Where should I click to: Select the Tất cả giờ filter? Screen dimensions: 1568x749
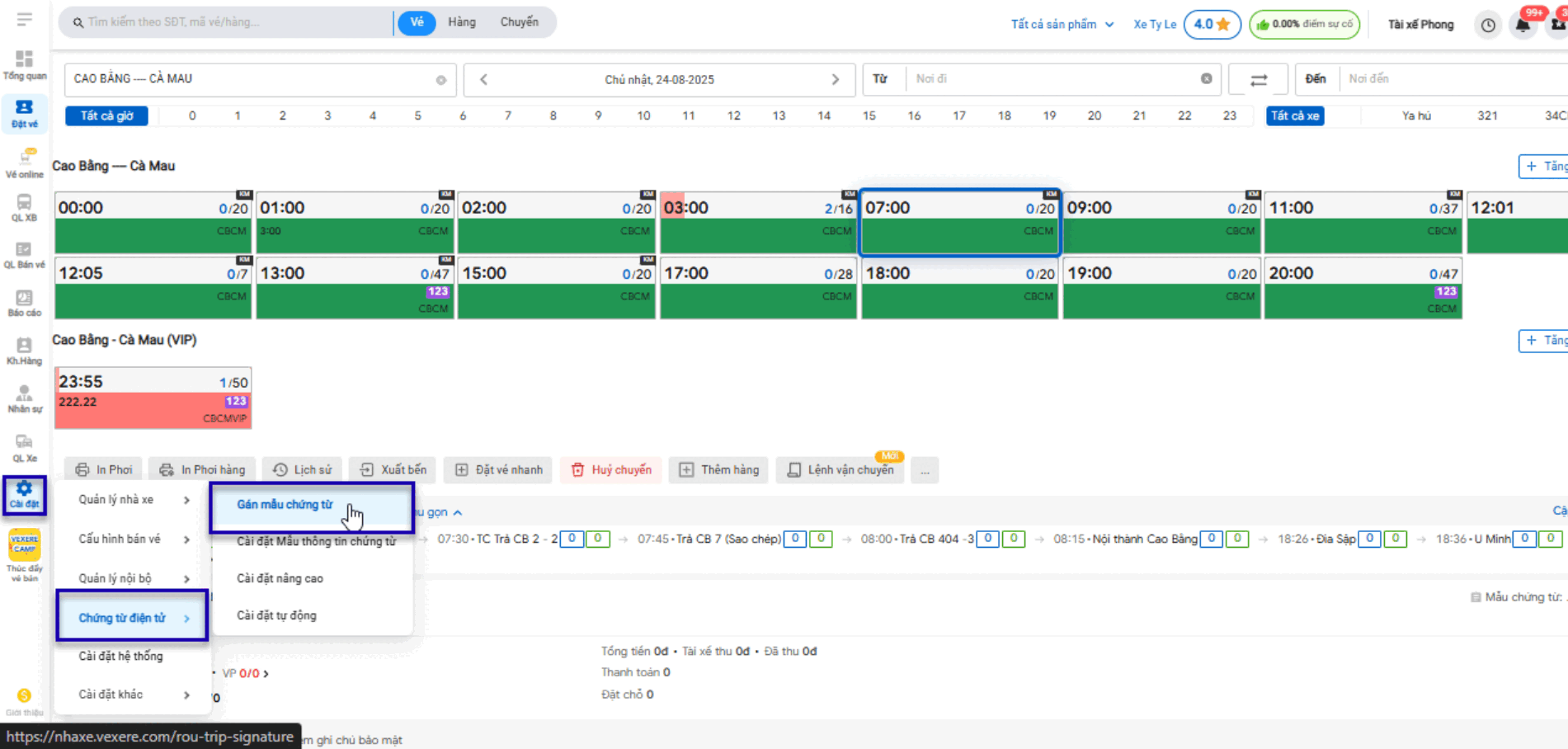pos(106,115)
